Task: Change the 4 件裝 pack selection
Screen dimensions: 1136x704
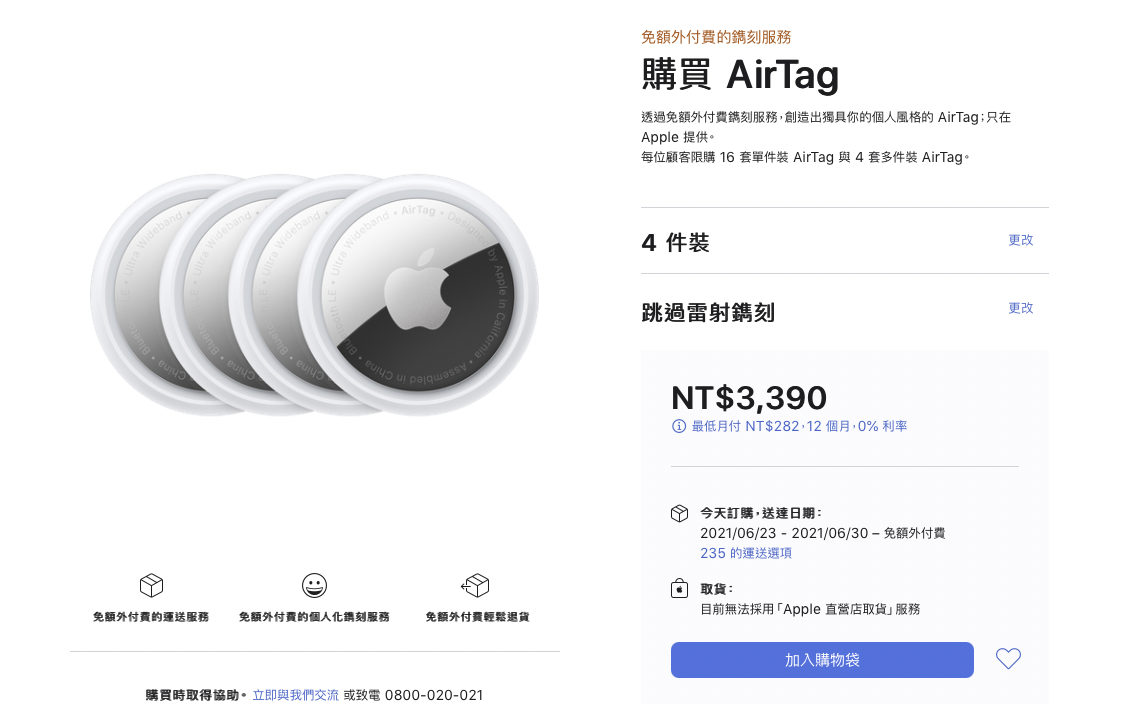Action: pyautogui.click(x=1021, y=240)
